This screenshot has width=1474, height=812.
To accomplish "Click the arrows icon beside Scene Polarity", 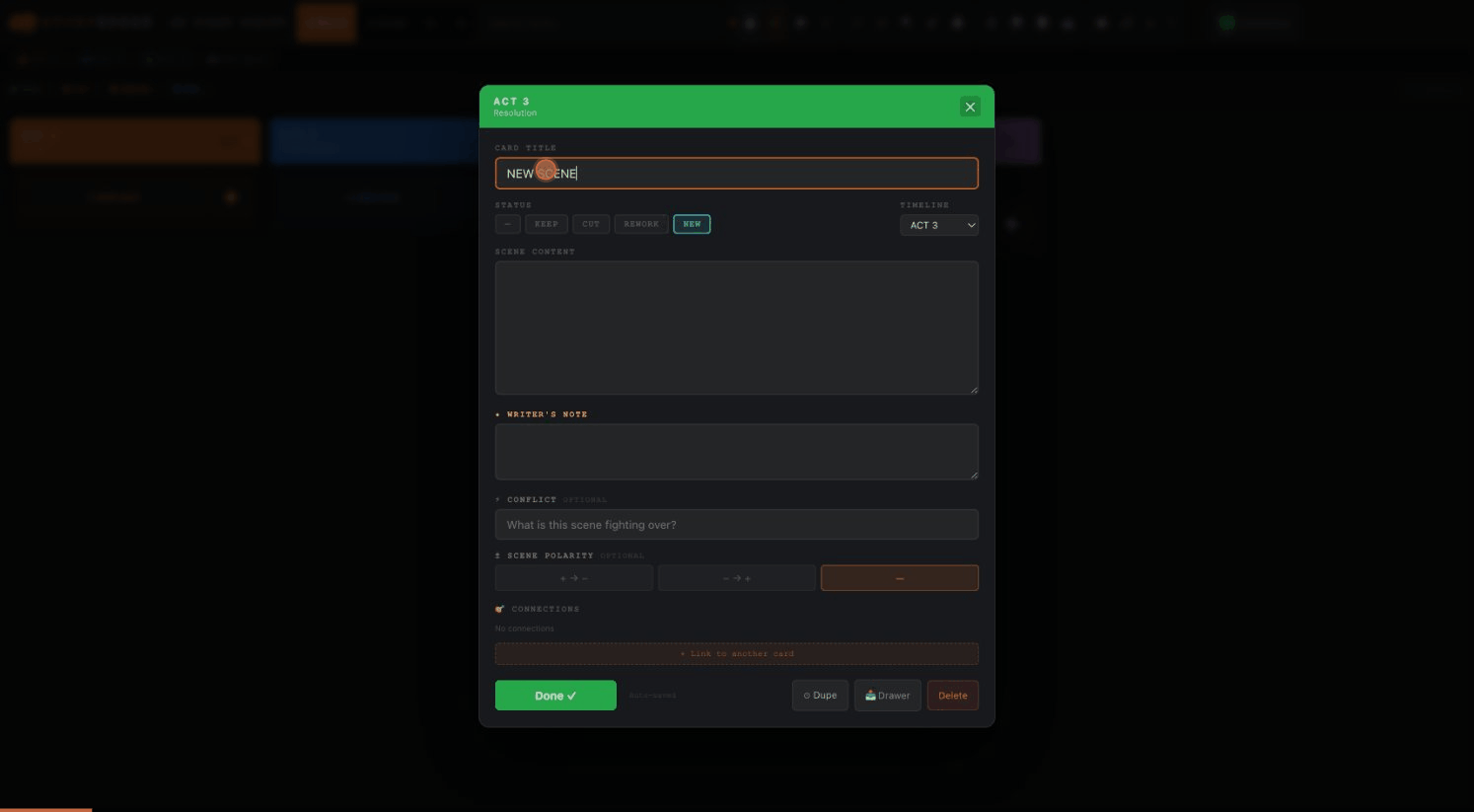I will (x=498, y=555).
